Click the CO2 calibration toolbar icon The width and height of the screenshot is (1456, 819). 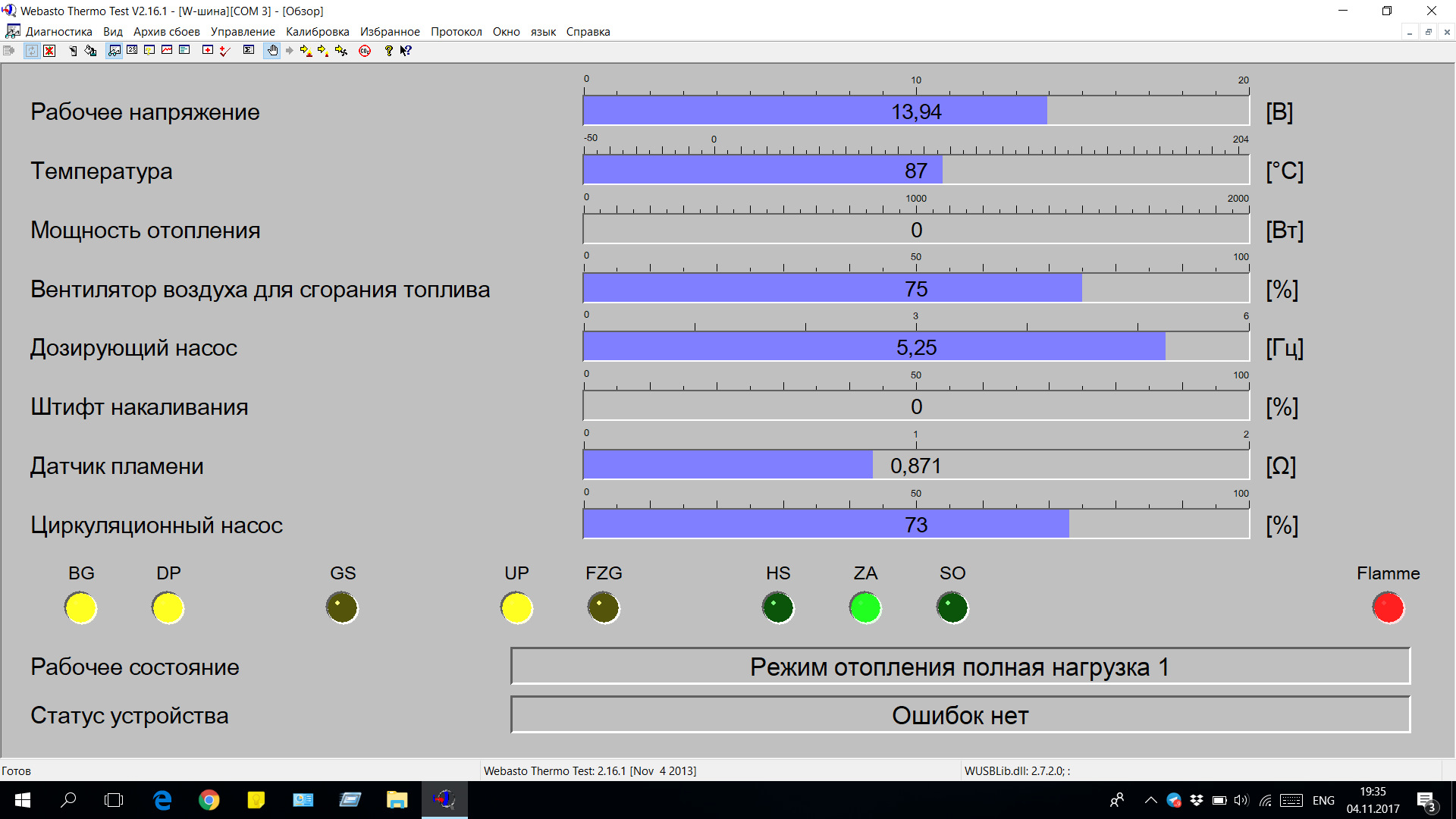click(x=365, y=51)
